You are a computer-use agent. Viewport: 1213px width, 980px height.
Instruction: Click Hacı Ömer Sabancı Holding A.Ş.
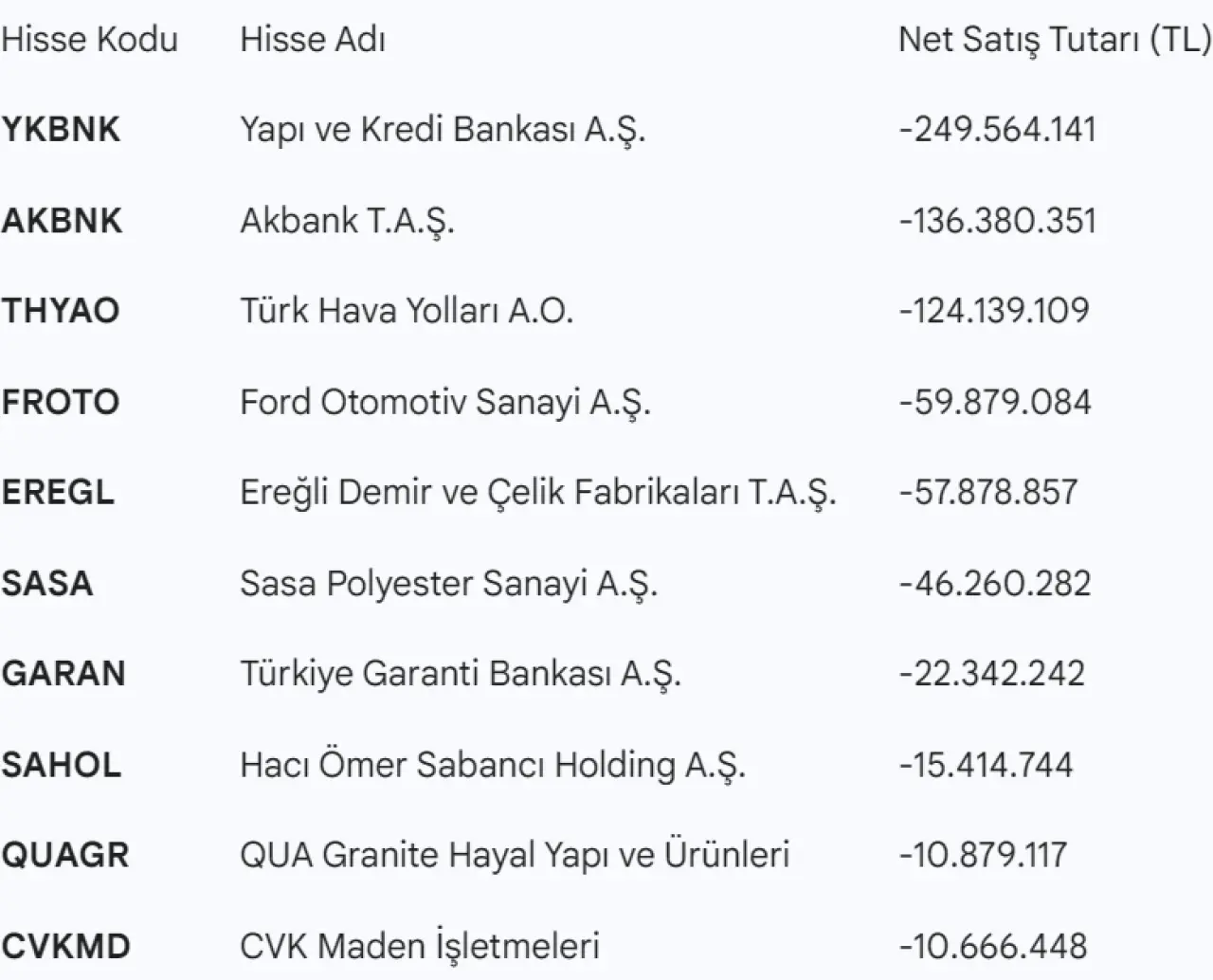pyautogui.click(x=493, y=765)
